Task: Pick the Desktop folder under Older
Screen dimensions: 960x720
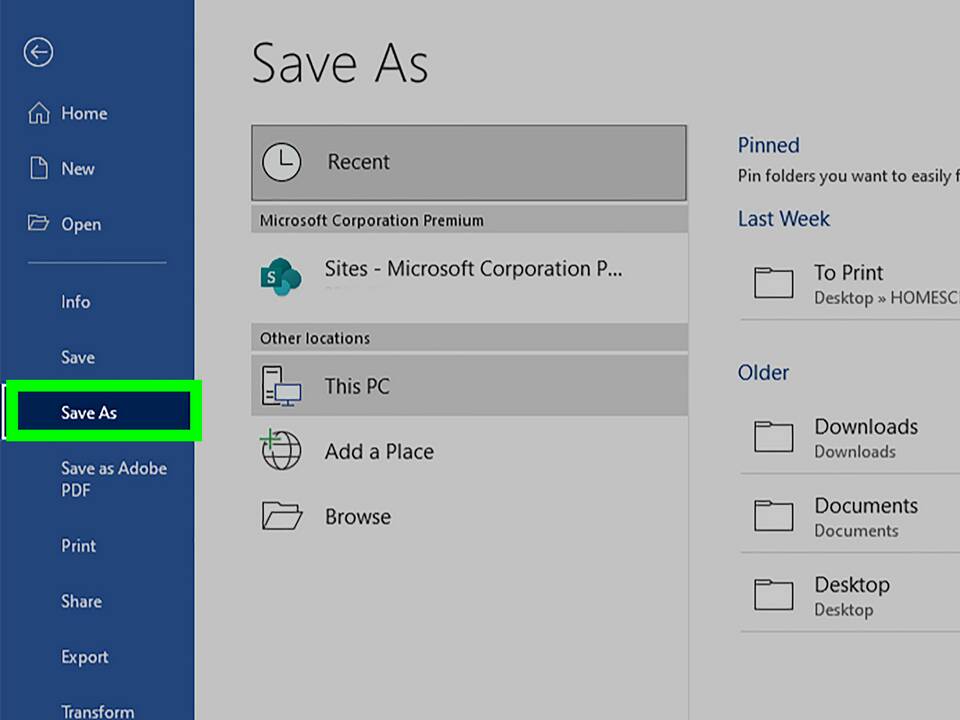Action: coord(851,595)
